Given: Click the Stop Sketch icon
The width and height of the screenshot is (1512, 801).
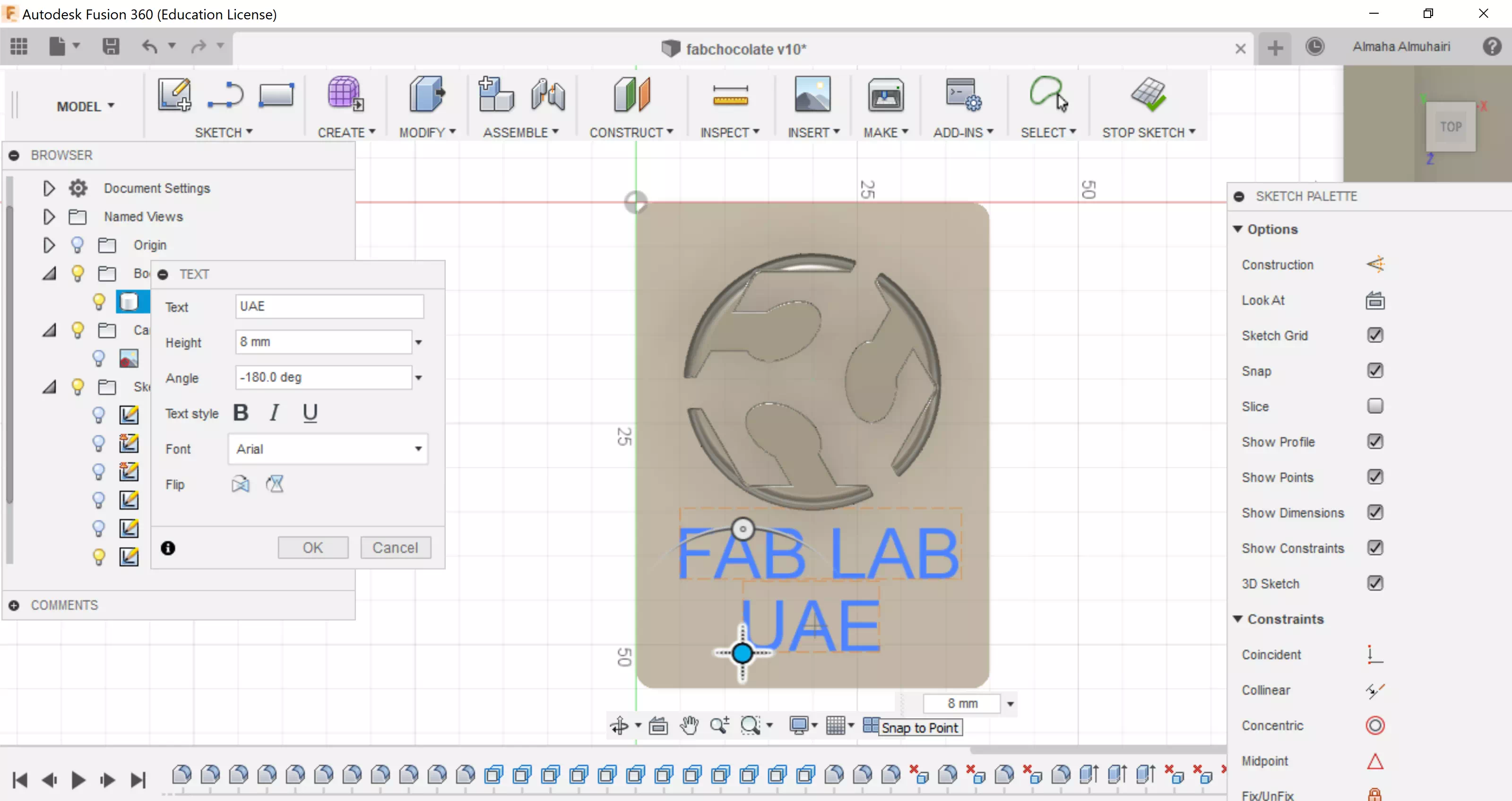Looking at the screenshot, I should tap(1148, 94).
